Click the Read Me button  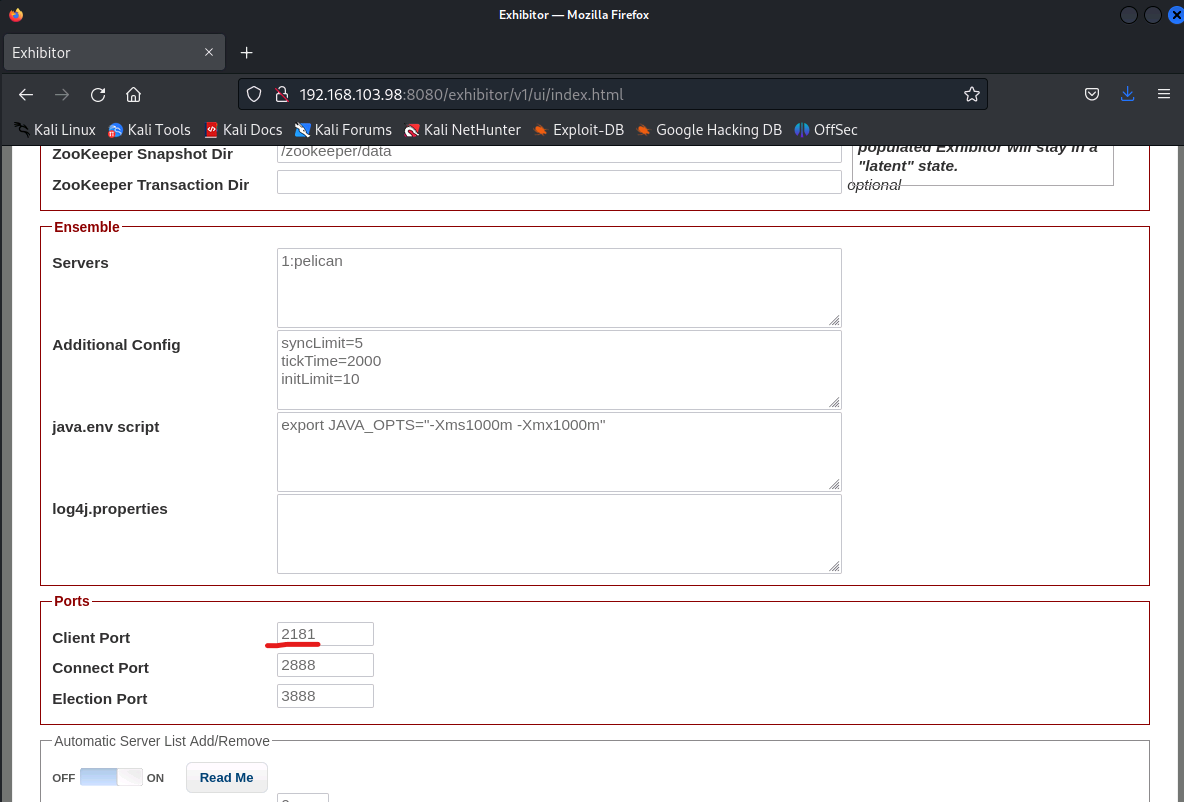point(227,777)
